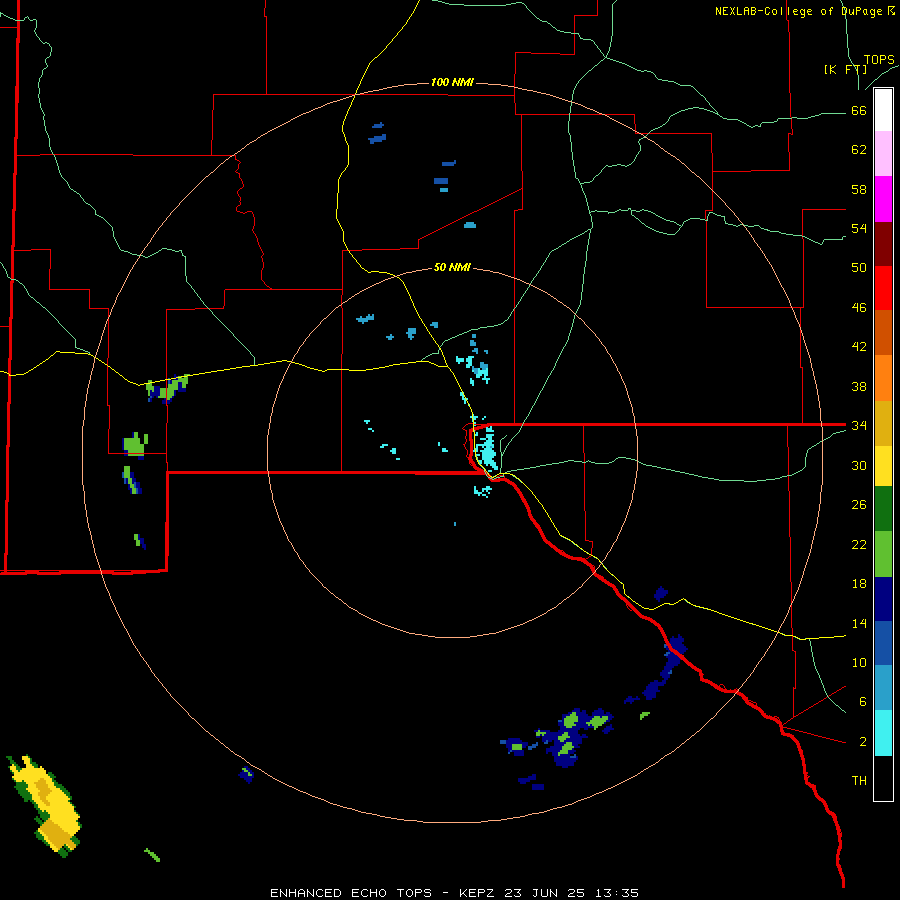The image size is (900, 900).
Task: Pick the dark red (maroon) legend swatch
Action: click(883, 244)
